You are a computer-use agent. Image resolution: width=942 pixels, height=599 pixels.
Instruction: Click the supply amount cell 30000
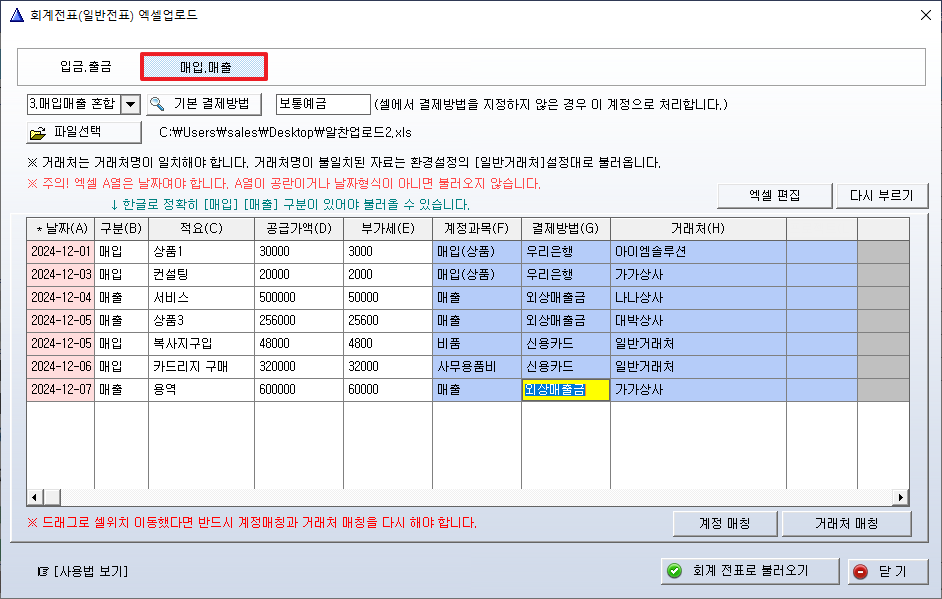299,252
